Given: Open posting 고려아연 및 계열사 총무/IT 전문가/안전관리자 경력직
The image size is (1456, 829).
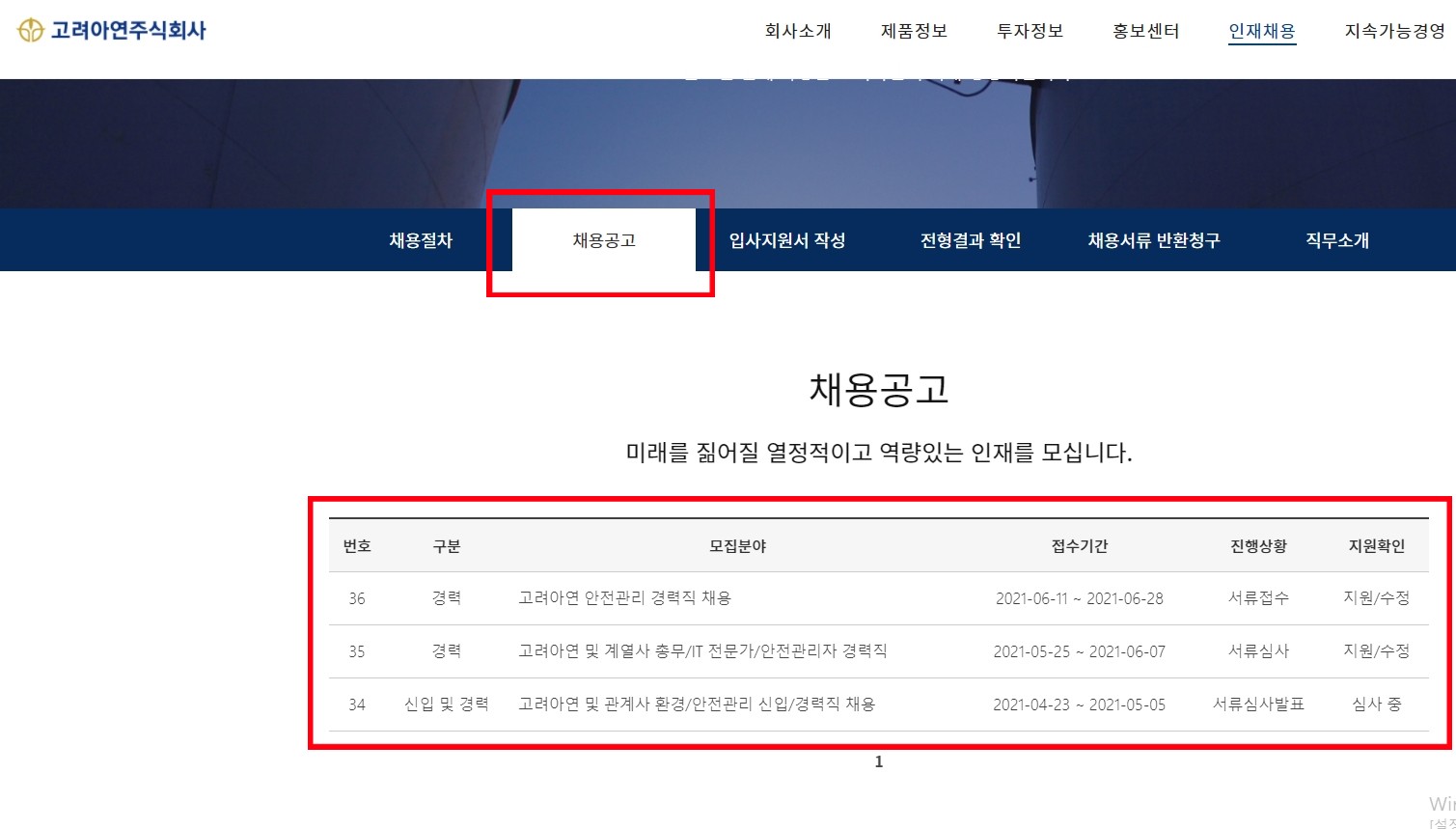Looking at the screenshot, I should click(x=702, y=650).
